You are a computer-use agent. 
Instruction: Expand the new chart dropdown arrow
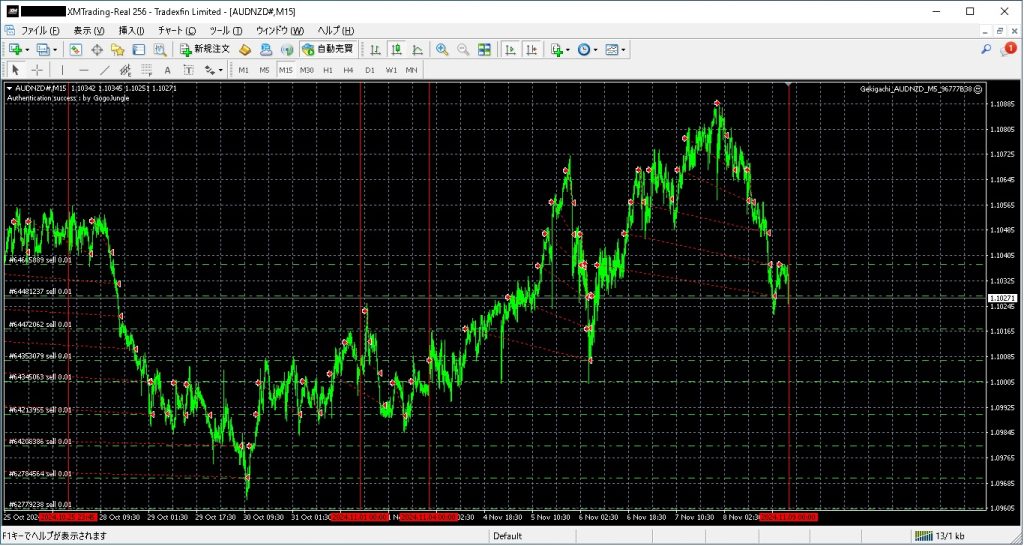click(x=28, y=49)
